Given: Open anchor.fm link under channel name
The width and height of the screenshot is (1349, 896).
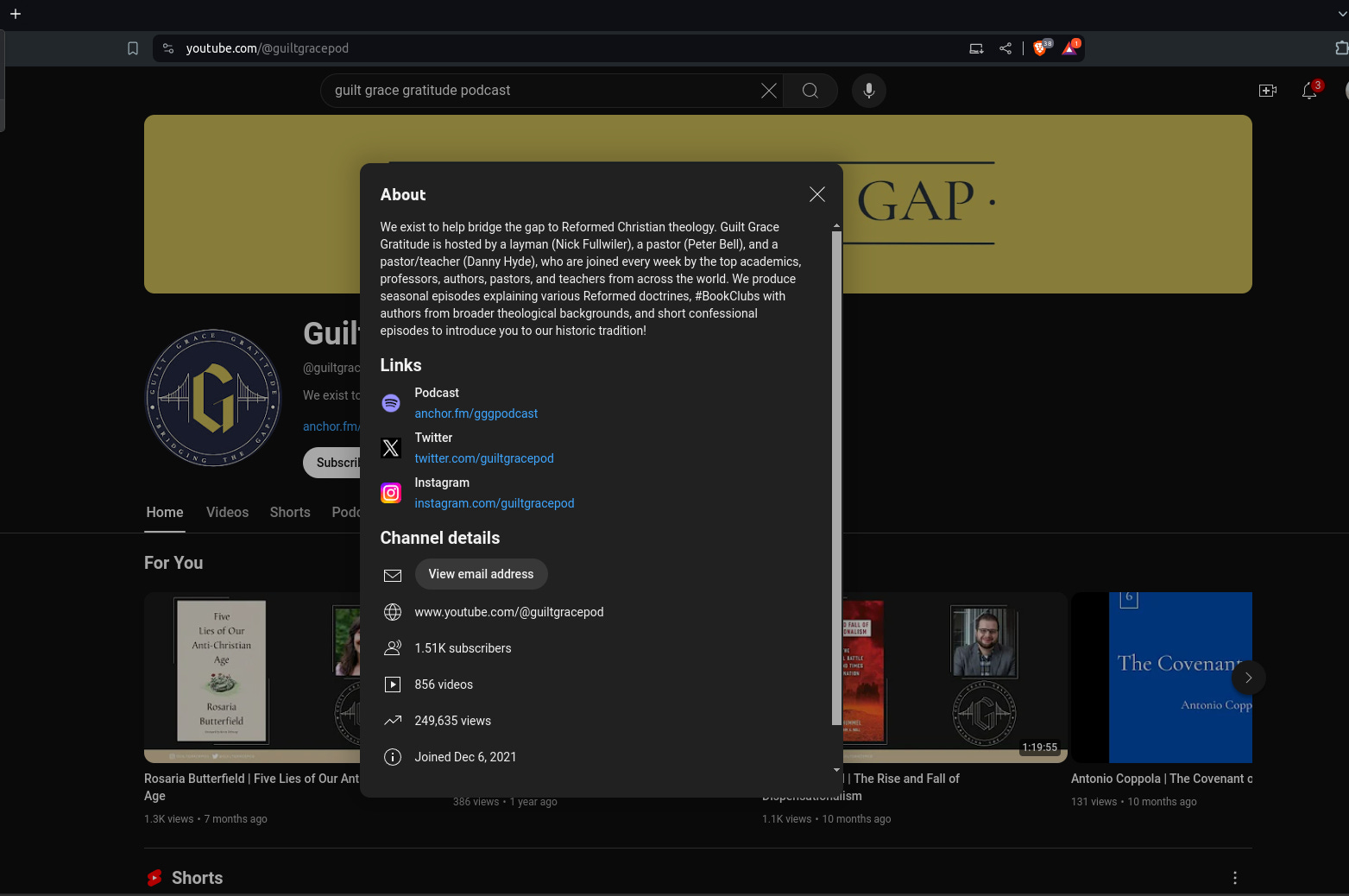Looking at the screenshot, I should pyautogui.click(x=331, y=426).
